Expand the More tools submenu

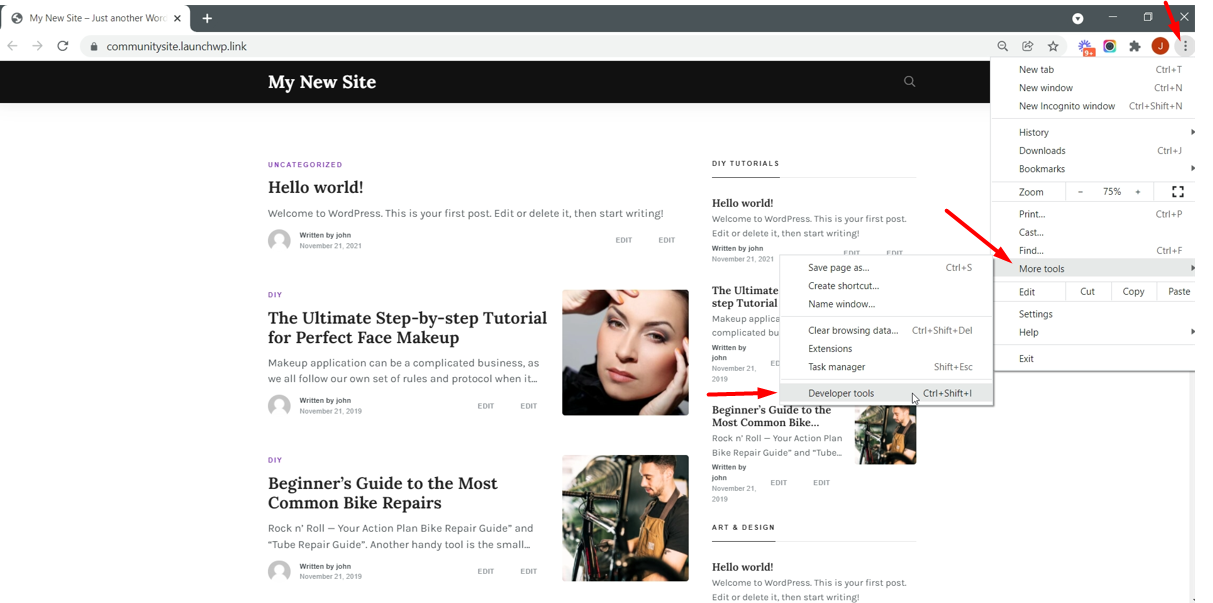(x=1092, y=268)
